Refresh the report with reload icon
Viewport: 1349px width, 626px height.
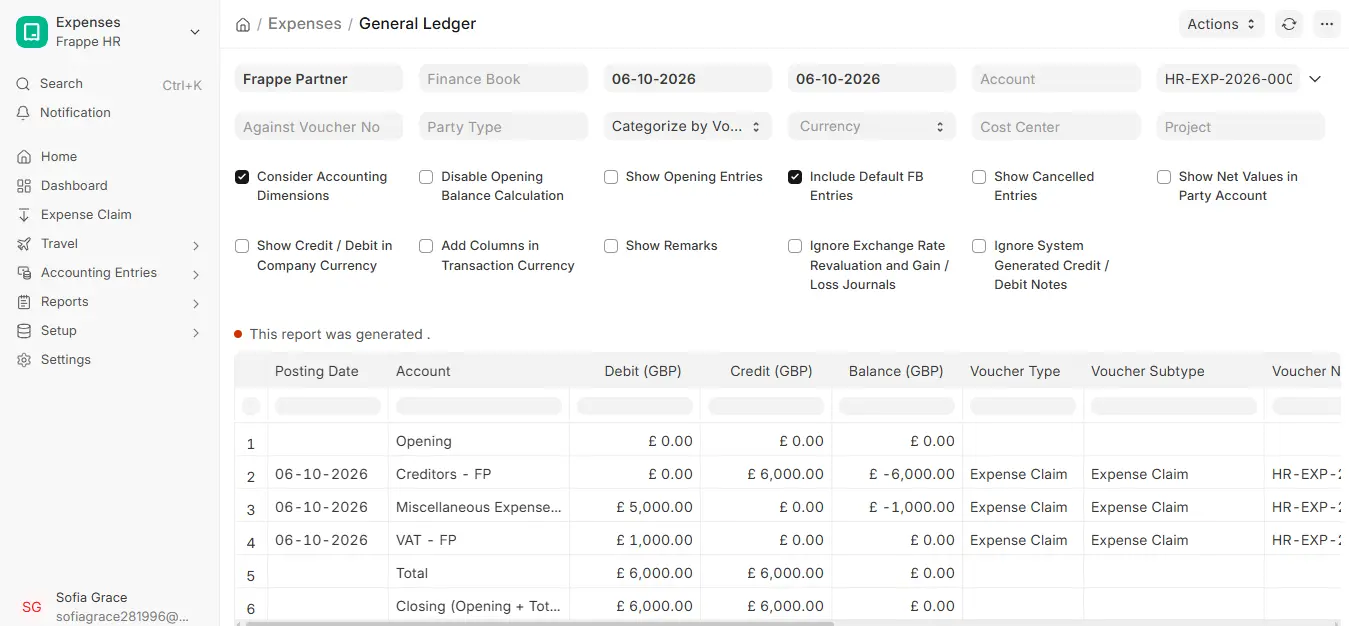point(1290,24)
